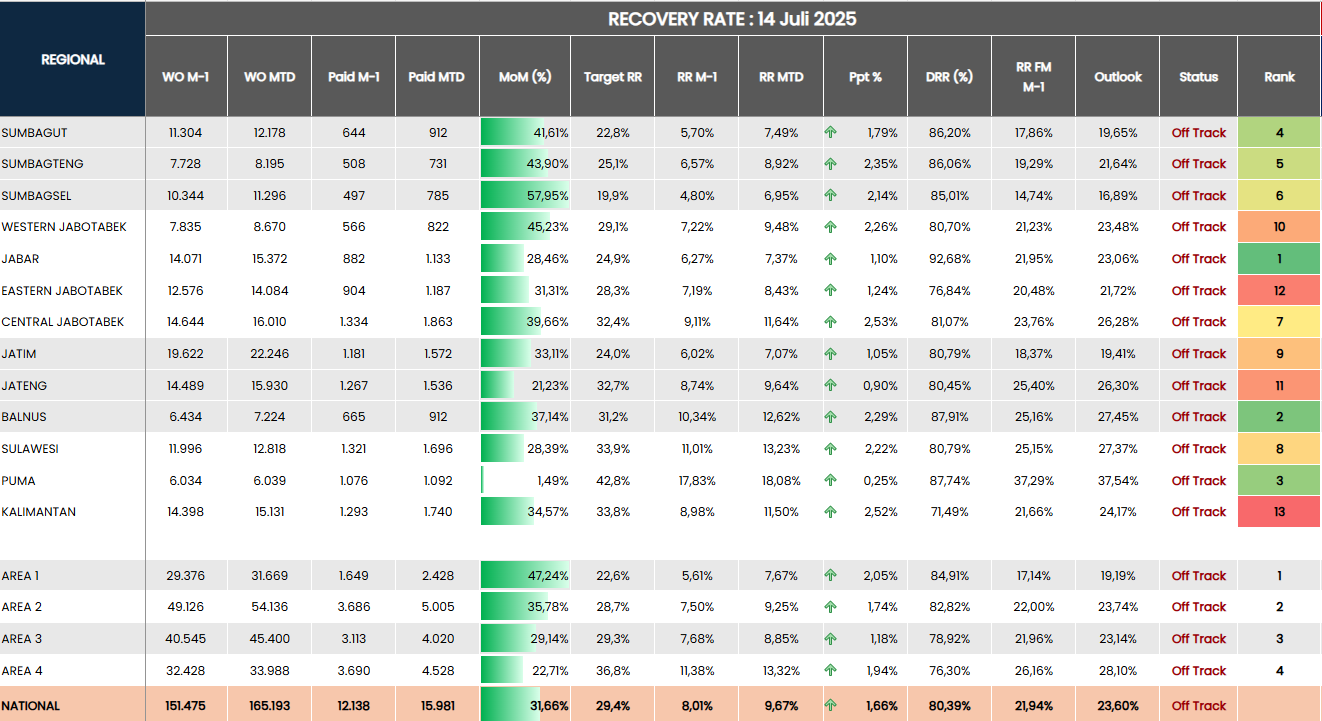Click the NATIONAL row green up arrow
This screenshot has height=721, width=1322.
(830, 706)
